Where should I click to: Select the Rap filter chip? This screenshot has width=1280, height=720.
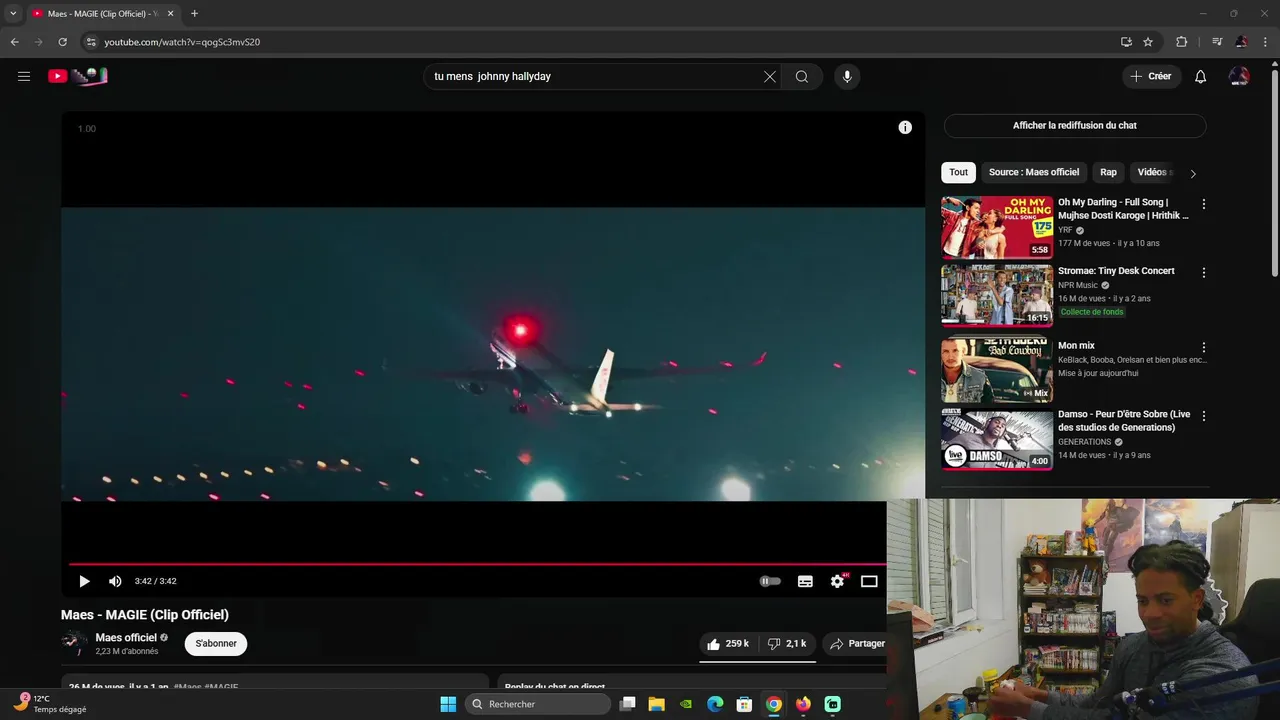point(1108,172)
